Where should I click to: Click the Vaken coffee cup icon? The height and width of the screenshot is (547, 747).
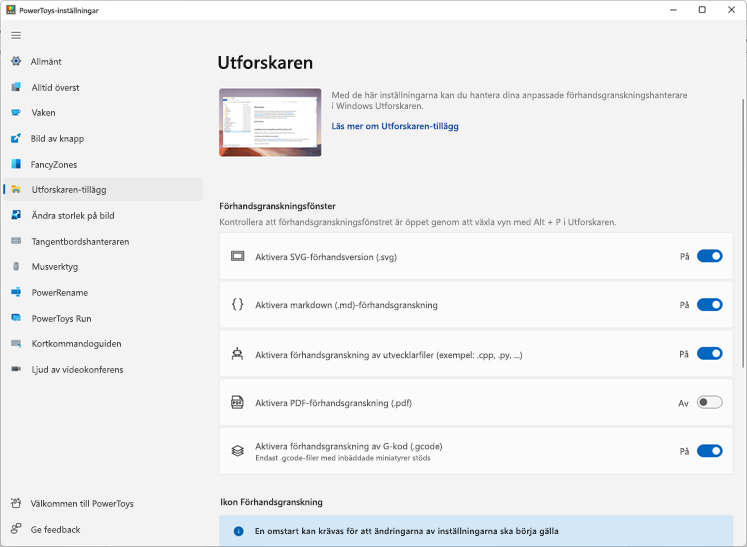coord(16,112)
